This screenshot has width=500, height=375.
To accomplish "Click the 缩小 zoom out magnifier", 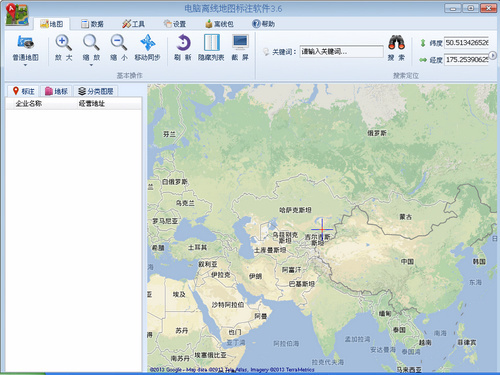I will click(119, 43).
